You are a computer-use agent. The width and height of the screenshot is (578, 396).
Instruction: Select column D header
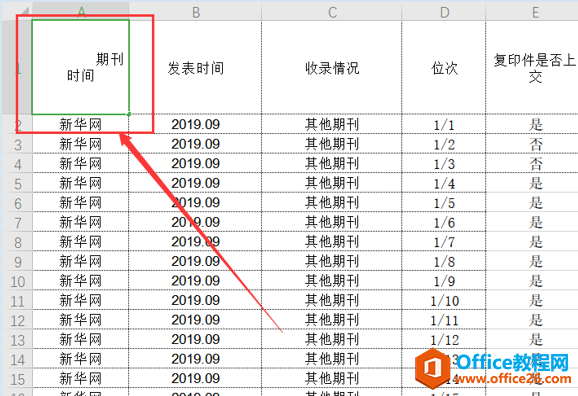pos(444,12)
